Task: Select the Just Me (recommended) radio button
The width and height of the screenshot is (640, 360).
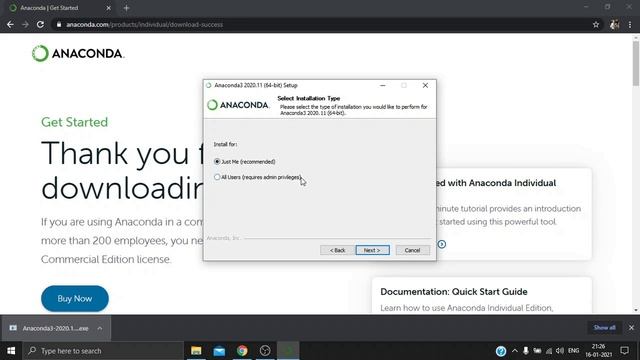Action: coord(217,162)
